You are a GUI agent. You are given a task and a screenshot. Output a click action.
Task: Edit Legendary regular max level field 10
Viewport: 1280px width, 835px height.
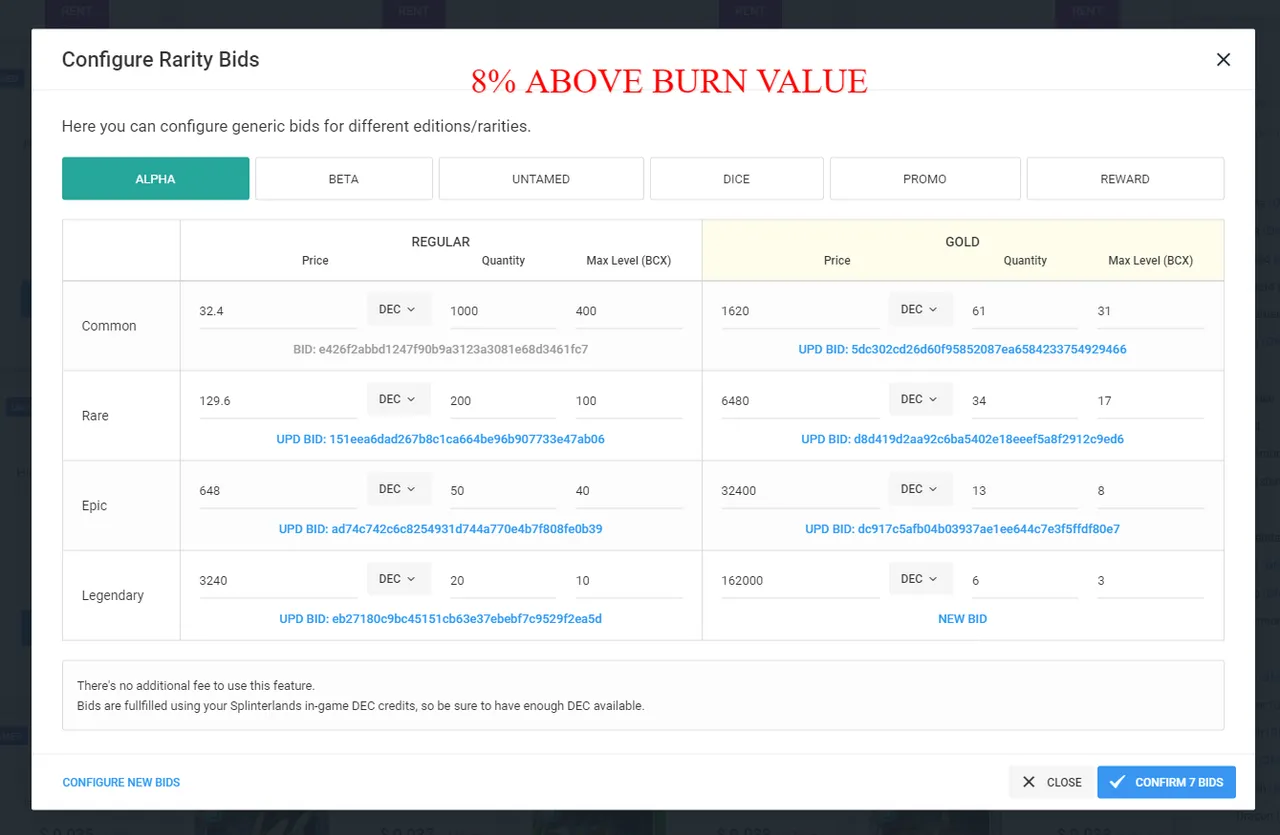point(629,581)
